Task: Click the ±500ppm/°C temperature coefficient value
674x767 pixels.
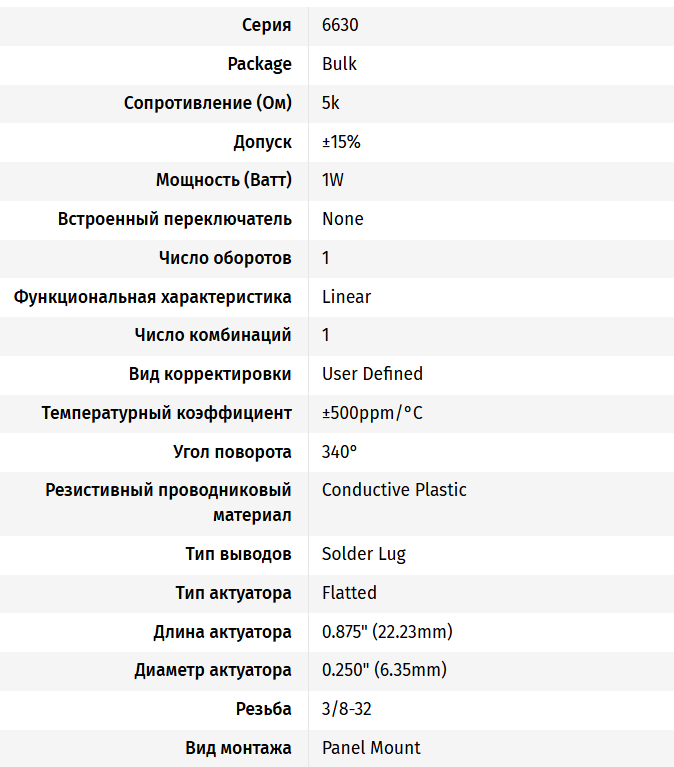Action: (372, 413)
